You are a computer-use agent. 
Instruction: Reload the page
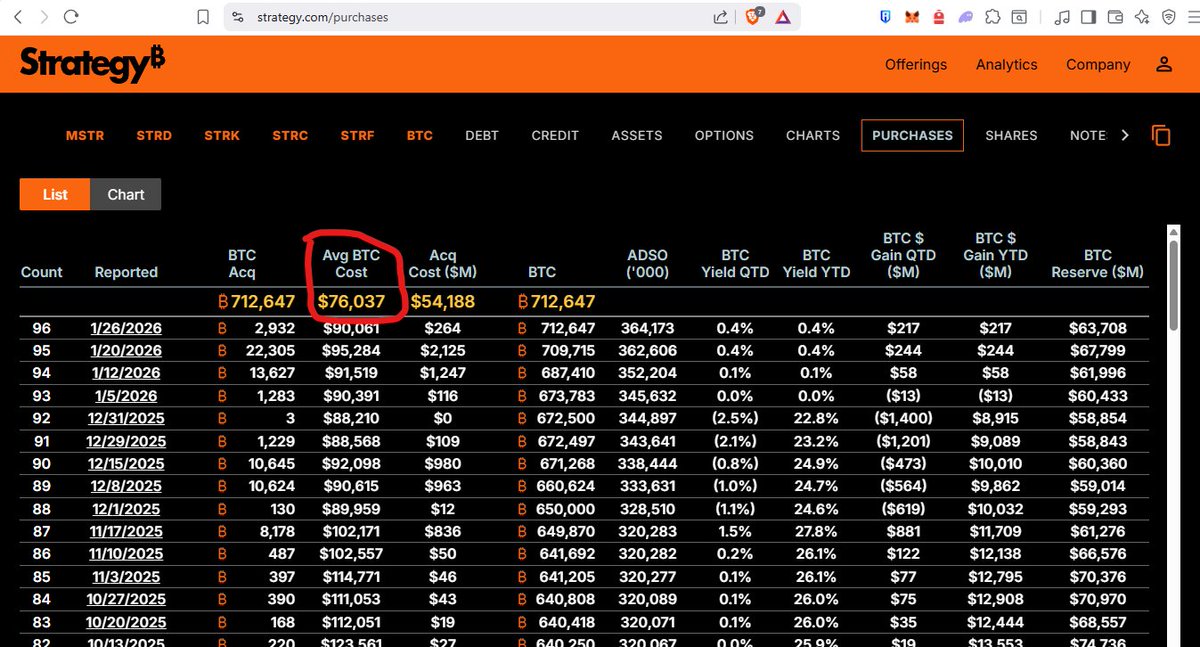(71, 17)
